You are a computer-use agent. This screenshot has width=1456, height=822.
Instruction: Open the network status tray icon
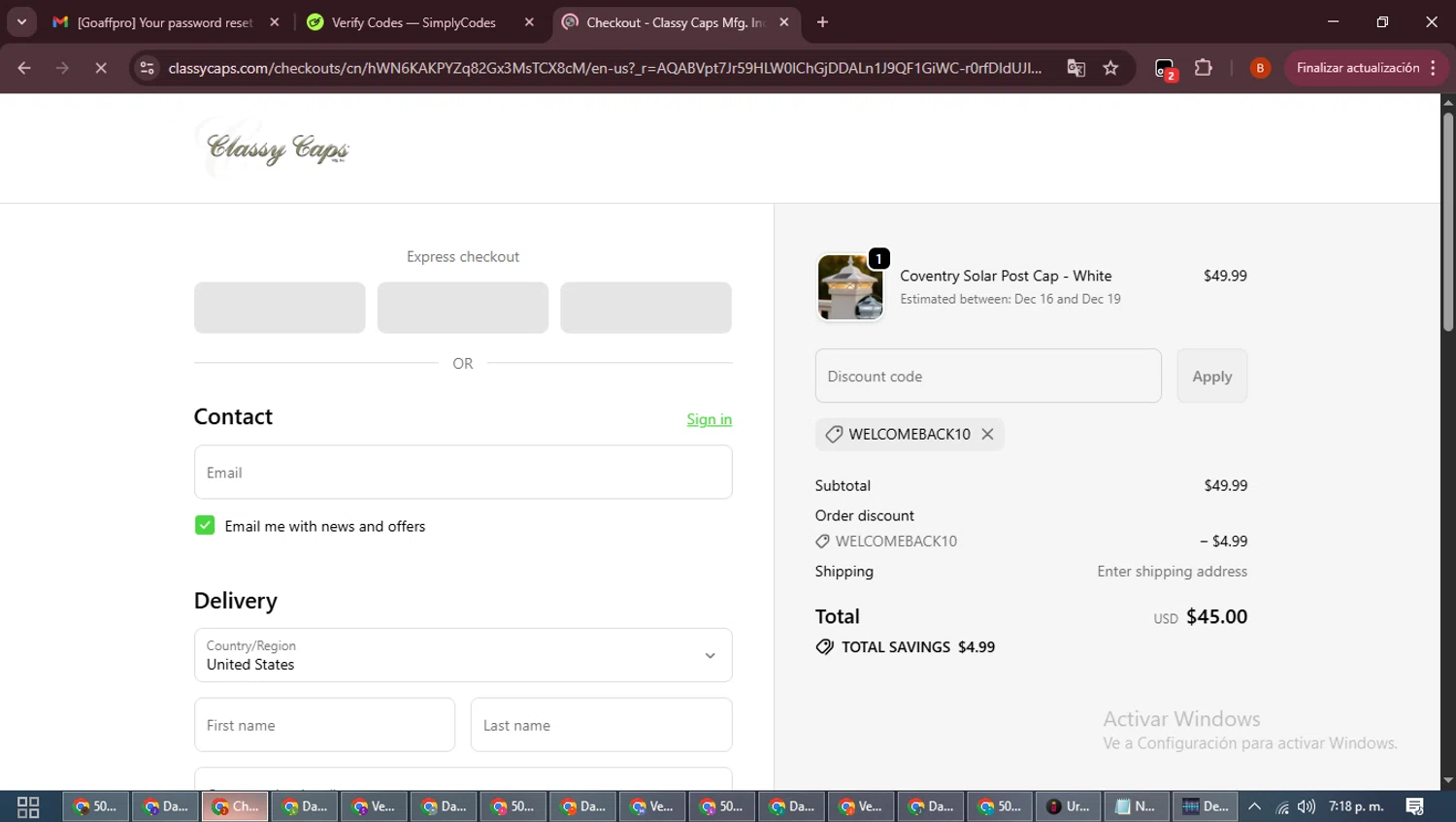1282,806
